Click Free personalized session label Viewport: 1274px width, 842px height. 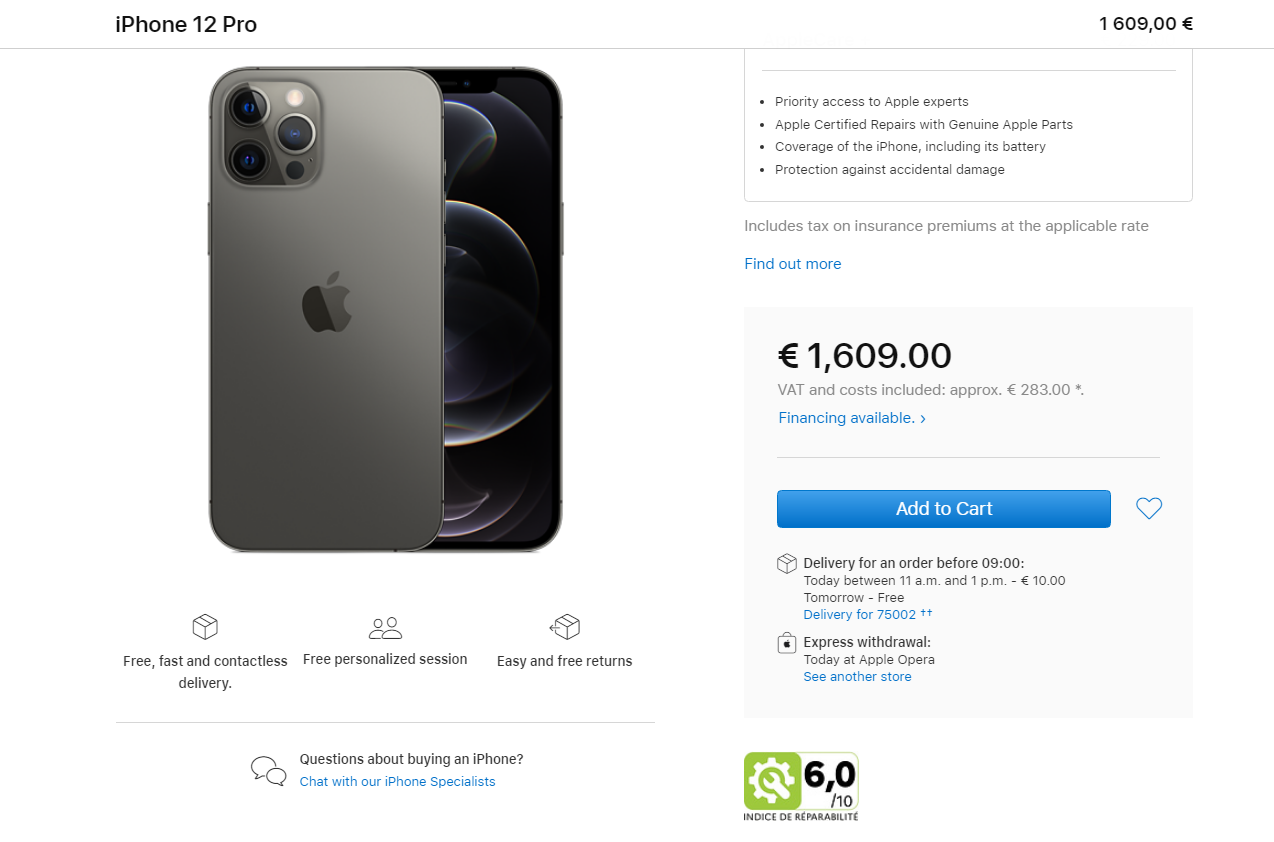pyautogui.click(x=385, y=659)
